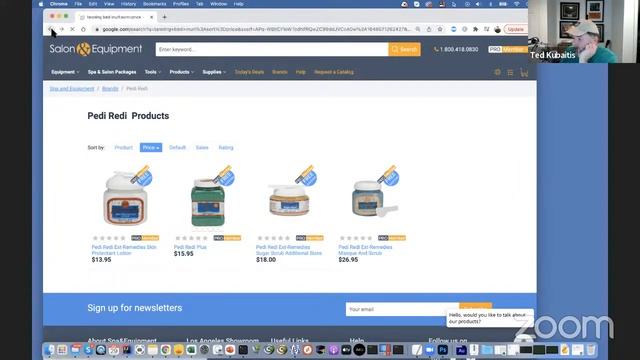The height and width of the screenshot is (360, 640).
Task: Open a new Chrome tab with plus
Action: click(x=164, y=17)
